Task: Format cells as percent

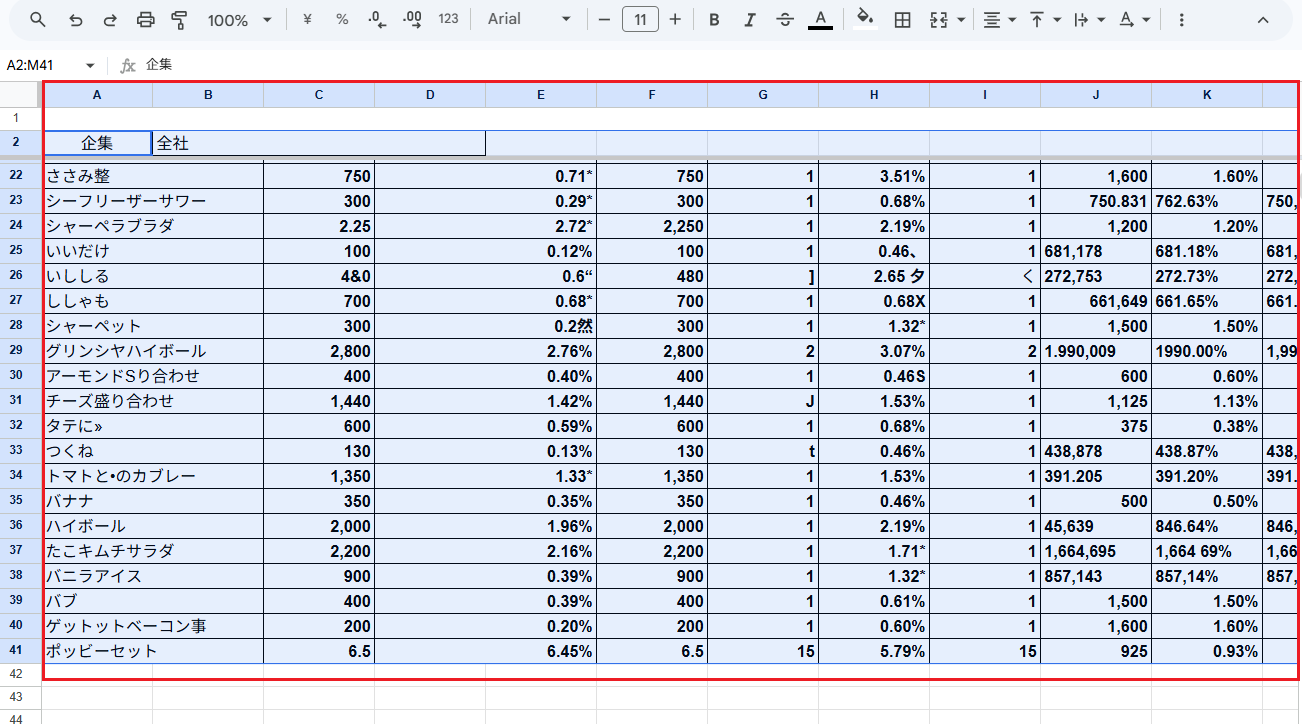Action: [x=342, y=19]
